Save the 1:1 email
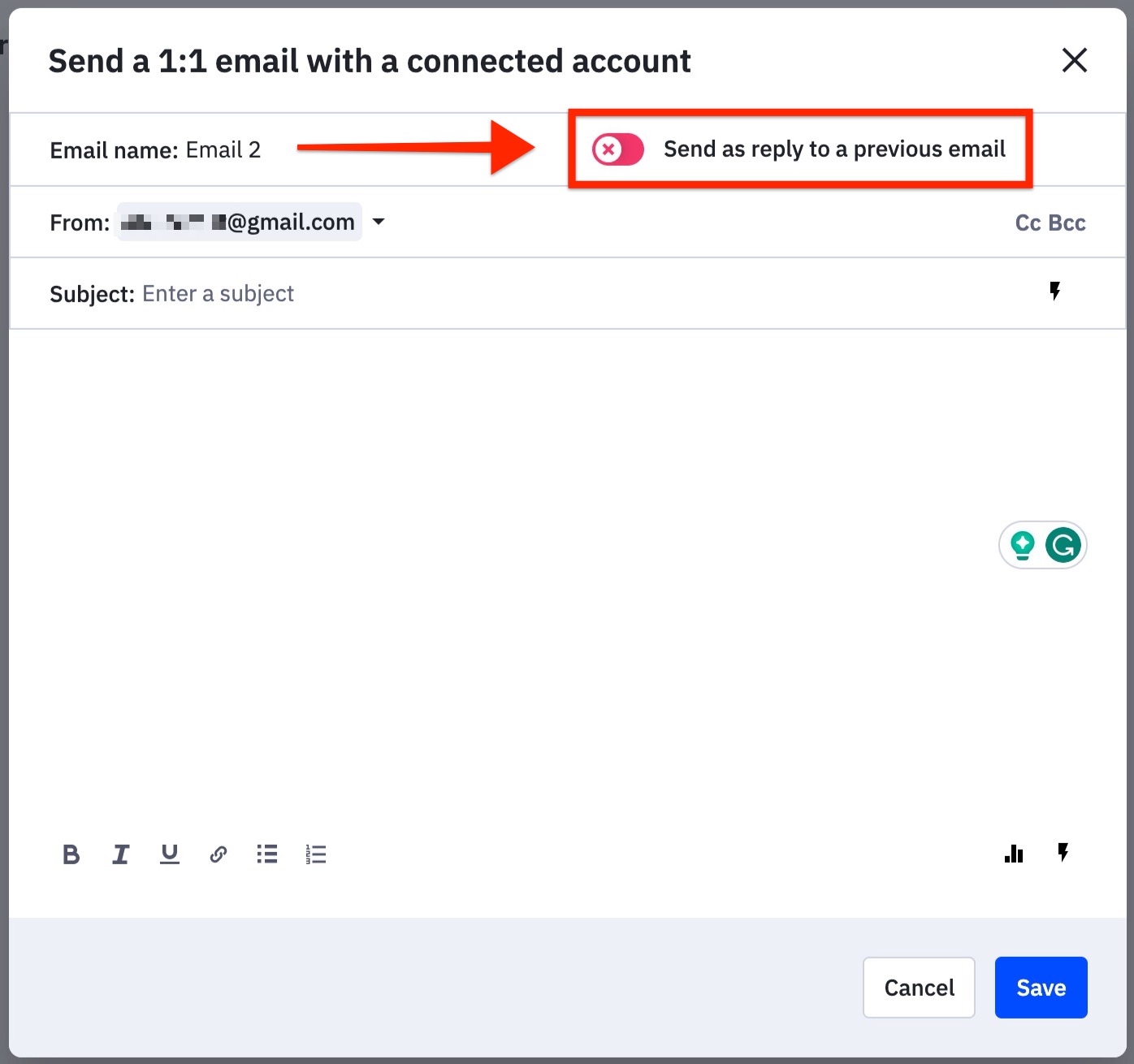1134x1064 pixels. 1041,987
